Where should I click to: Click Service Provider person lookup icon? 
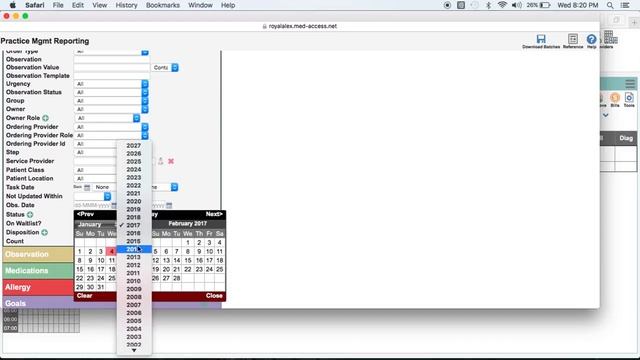(161, 161)
